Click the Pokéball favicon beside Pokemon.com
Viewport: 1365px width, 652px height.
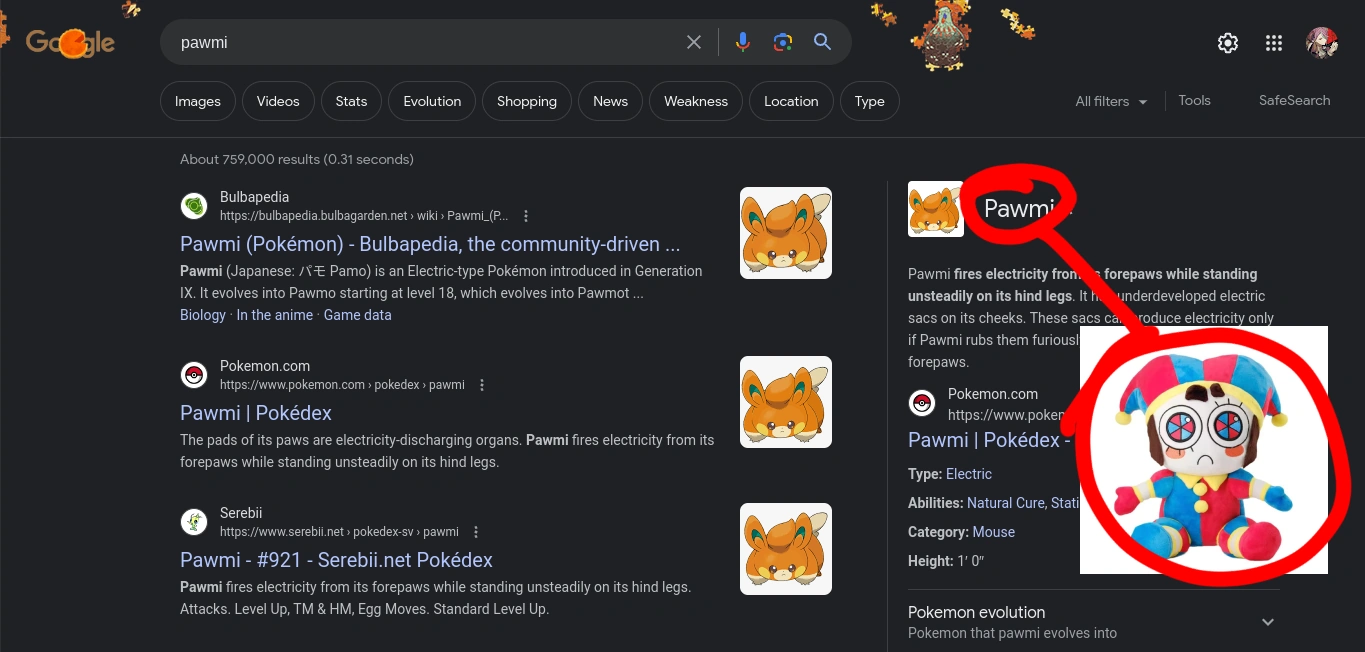(x=194, y=374)
